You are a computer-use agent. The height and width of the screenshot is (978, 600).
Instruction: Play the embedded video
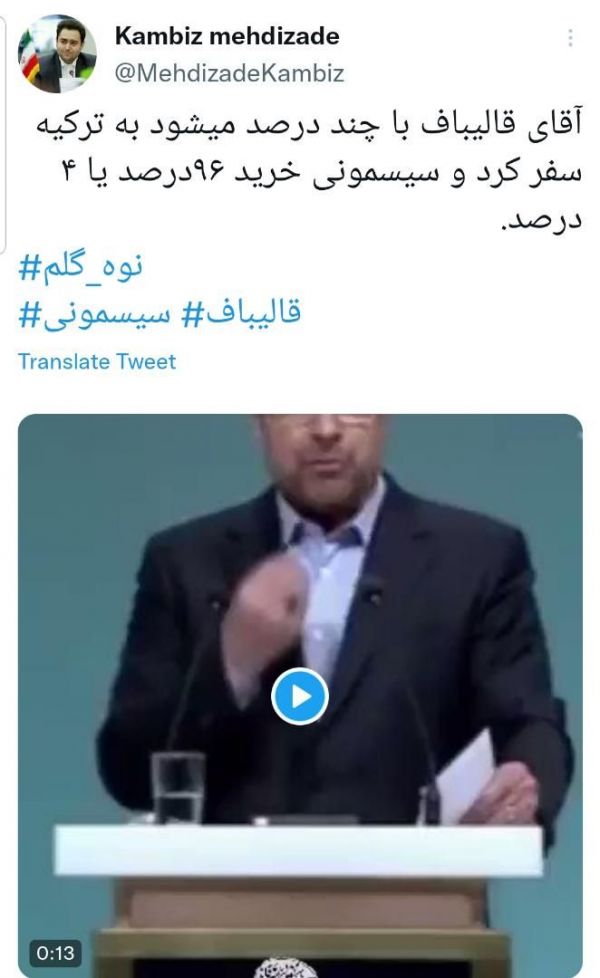click(x=300, y=696)
